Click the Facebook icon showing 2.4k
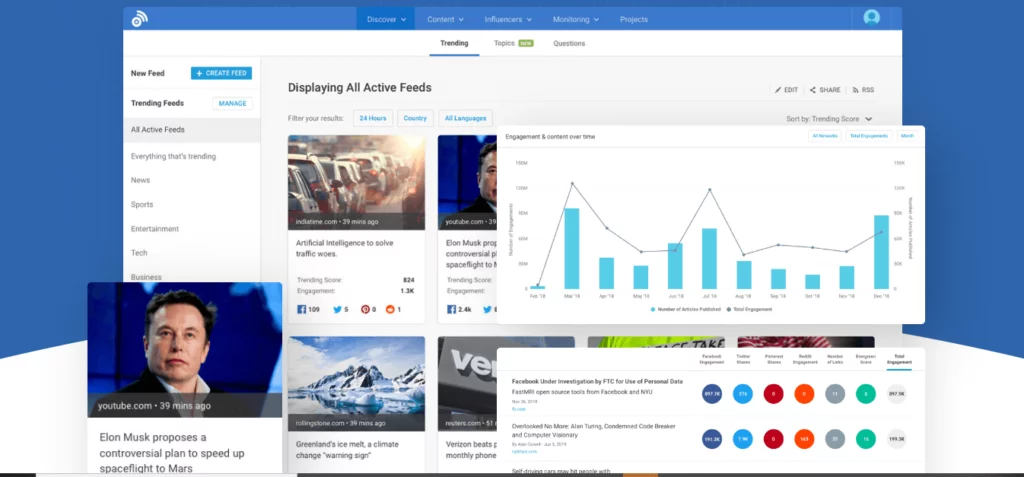 coord(451,309)
